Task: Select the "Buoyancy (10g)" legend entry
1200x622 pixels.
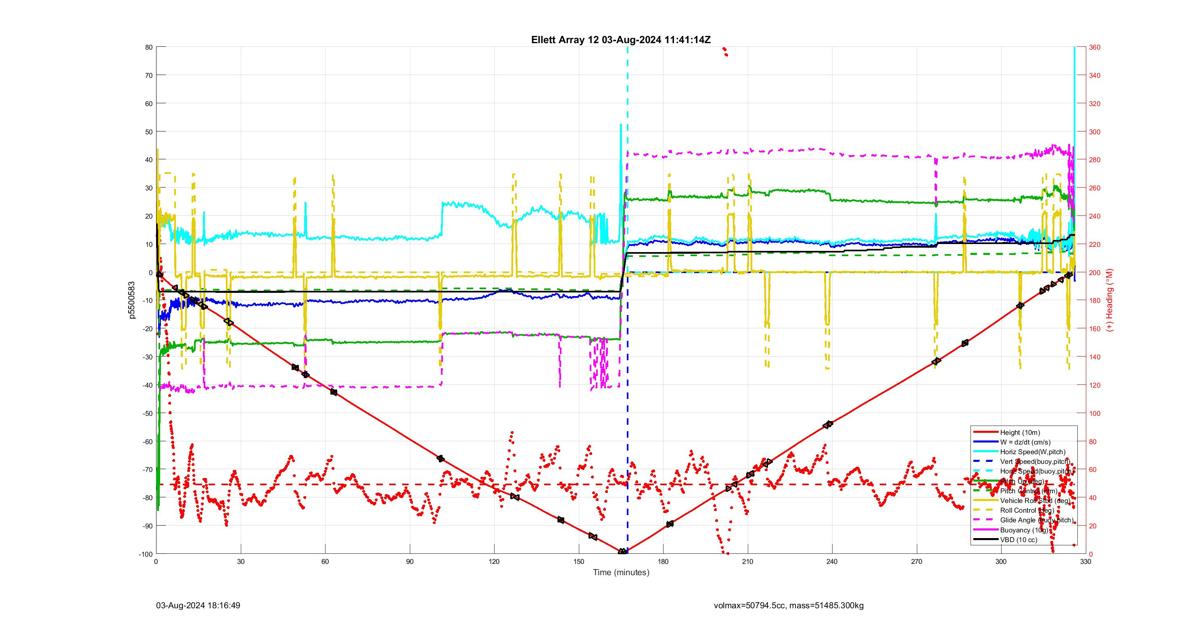Action: tap(1026, 530)
